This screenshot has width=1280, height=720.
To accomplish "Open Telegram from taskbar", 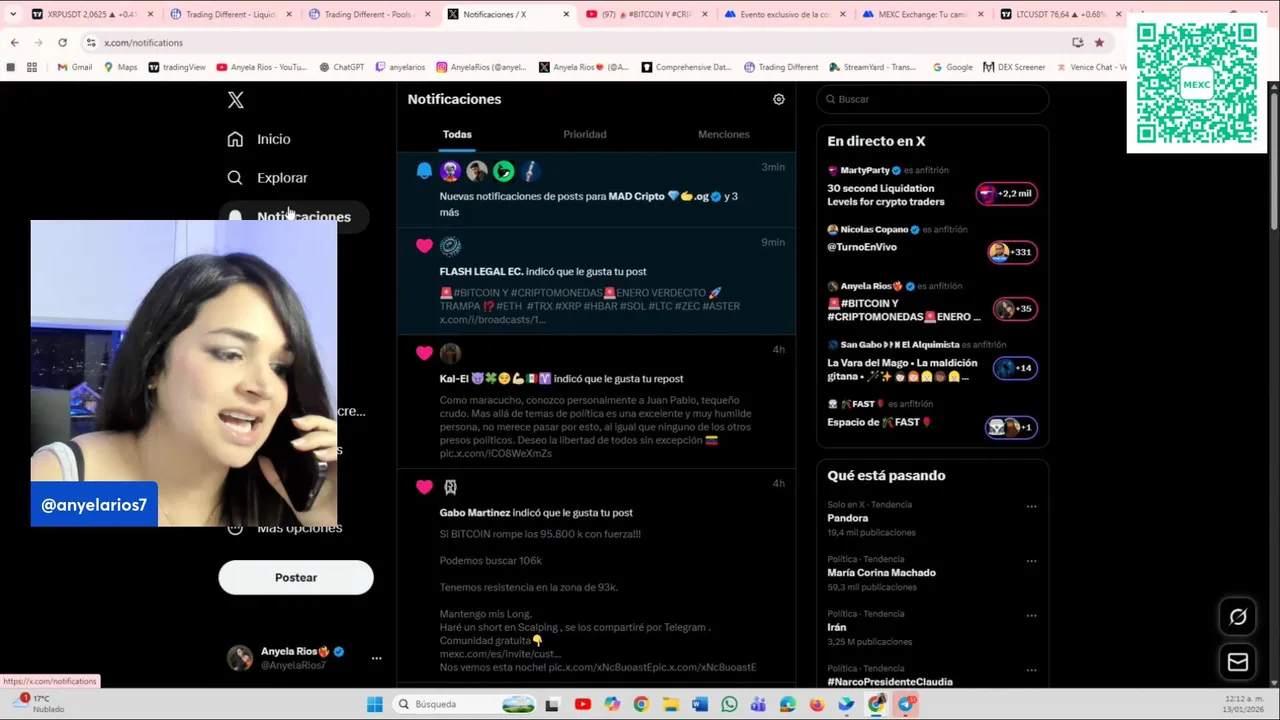I will tap(905, 704).
